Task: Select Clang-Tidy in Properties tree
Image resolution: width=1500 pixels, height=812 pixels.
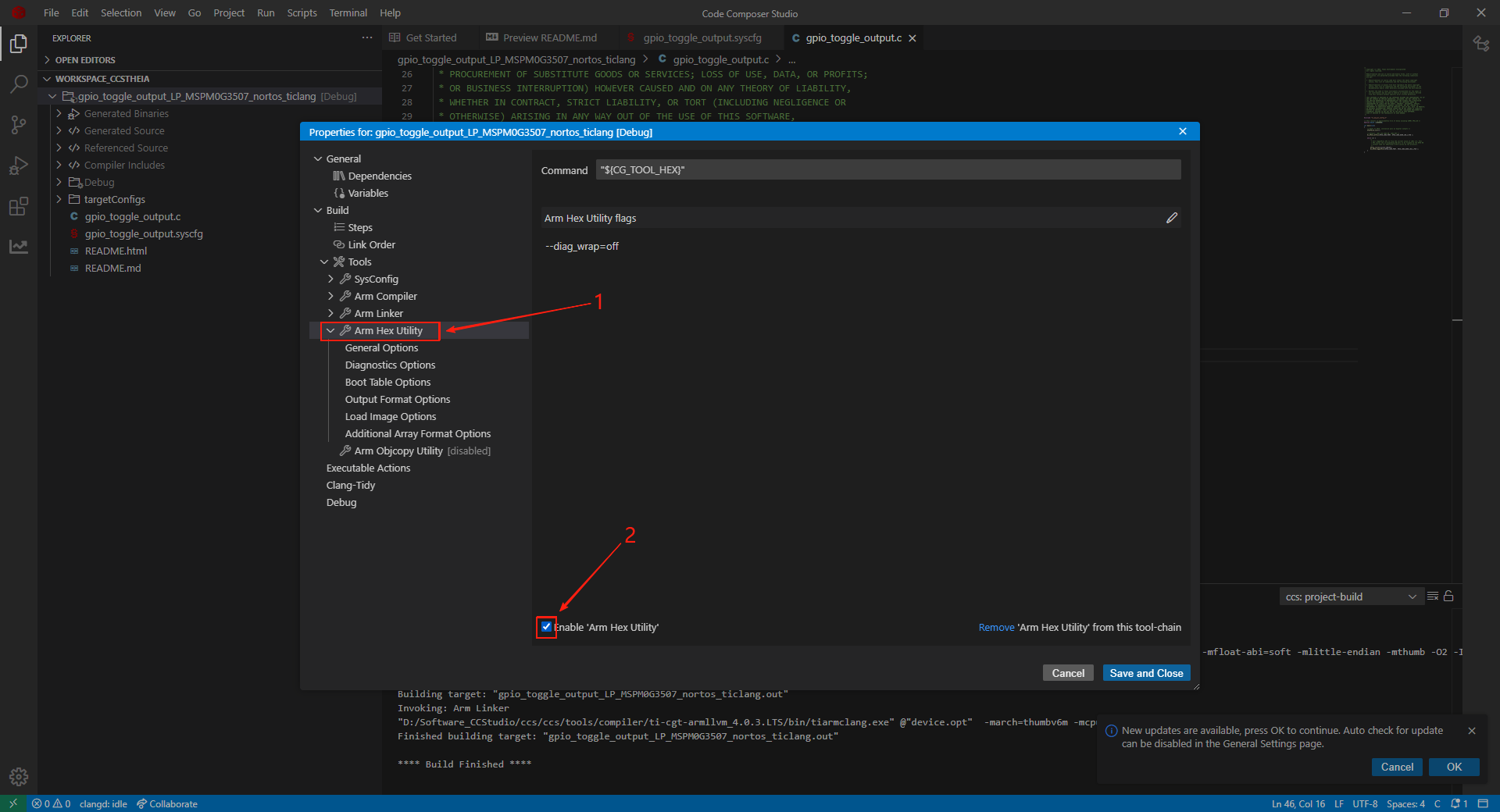Action: tap(351, 485)
